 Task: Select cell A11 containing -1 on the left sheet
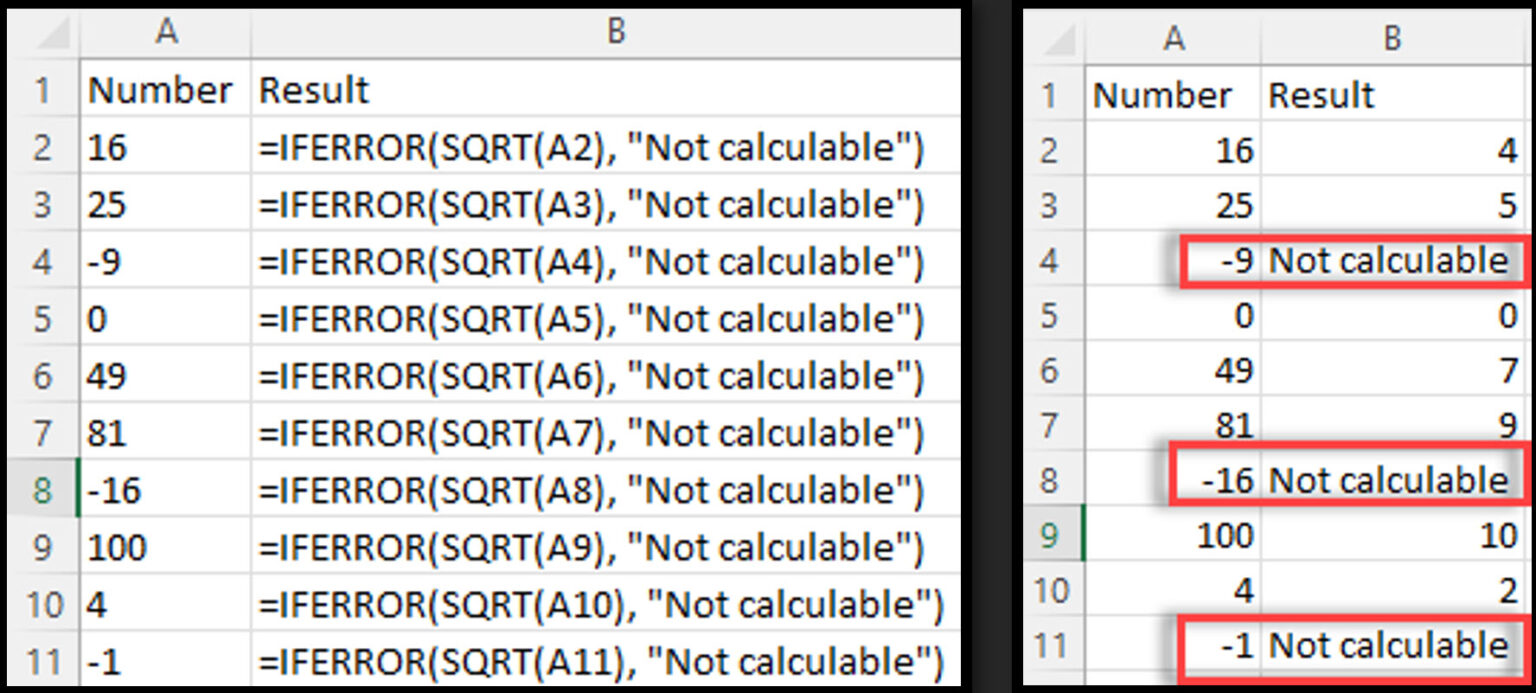point(165,661)
